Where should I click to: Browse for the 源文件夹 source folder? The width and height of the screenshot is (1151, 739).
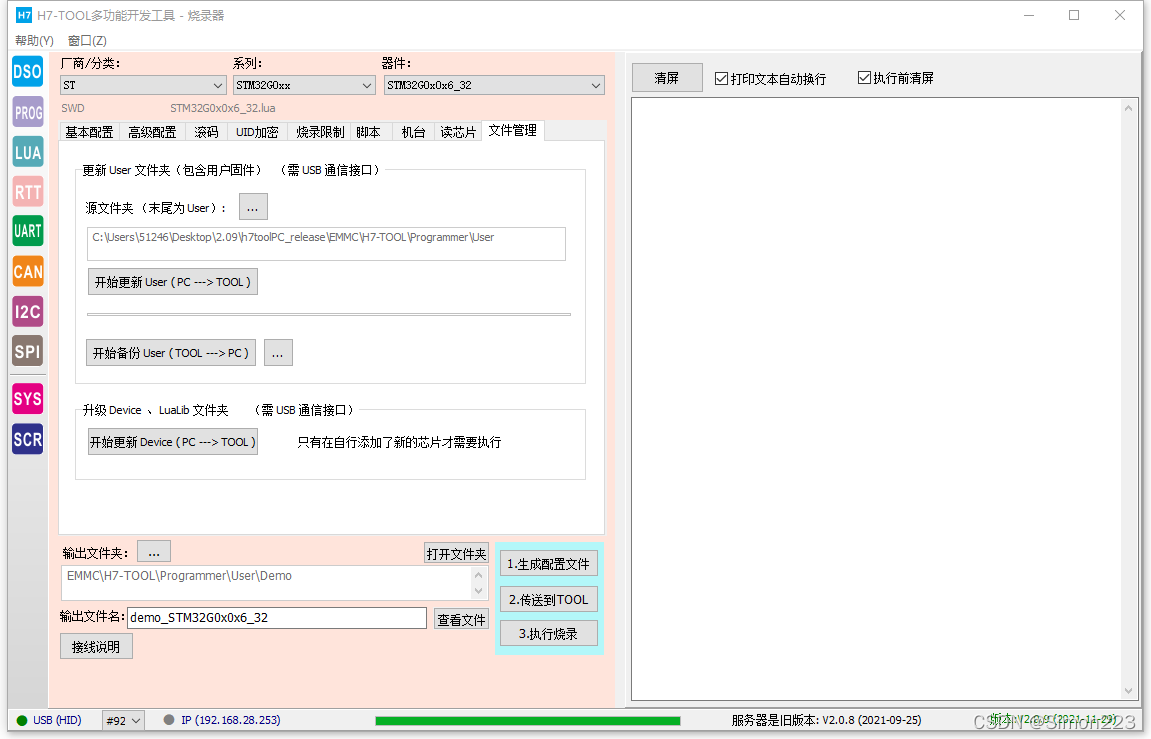(x=253, y=207)
